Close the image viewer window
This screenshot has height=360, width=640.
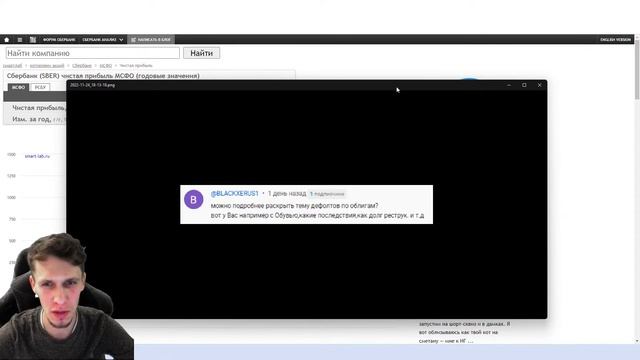coord(540,85)
